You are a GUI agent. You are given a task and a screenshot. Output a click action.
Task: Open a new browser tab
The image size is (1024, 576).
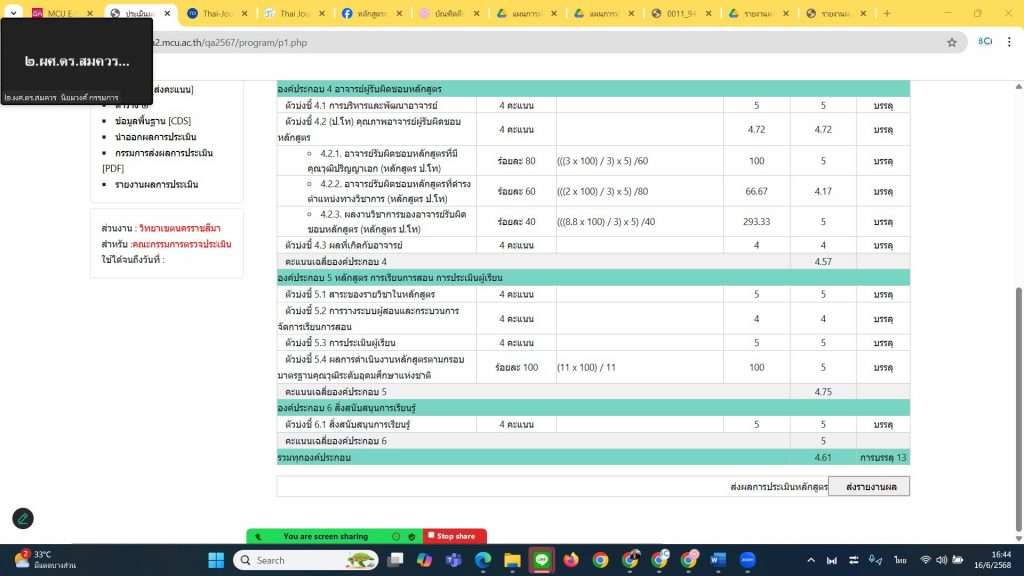coord(887,13)
